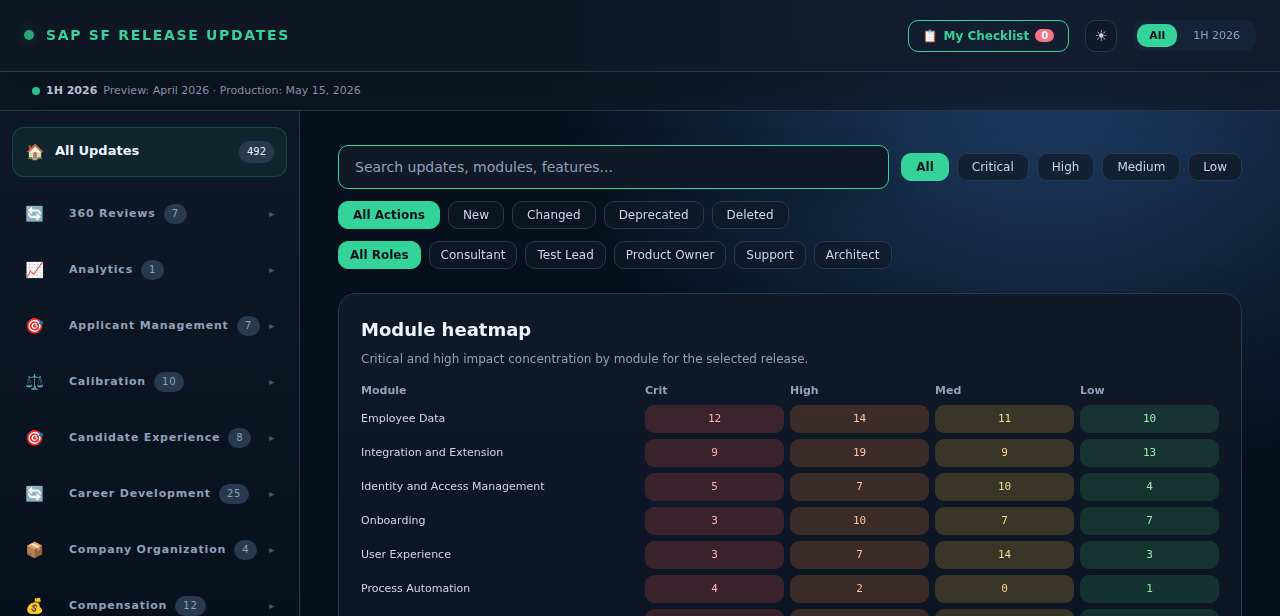Click the All Updates house icon
Viewport: 1280px width, 616px height.
(x=35, y=152)
